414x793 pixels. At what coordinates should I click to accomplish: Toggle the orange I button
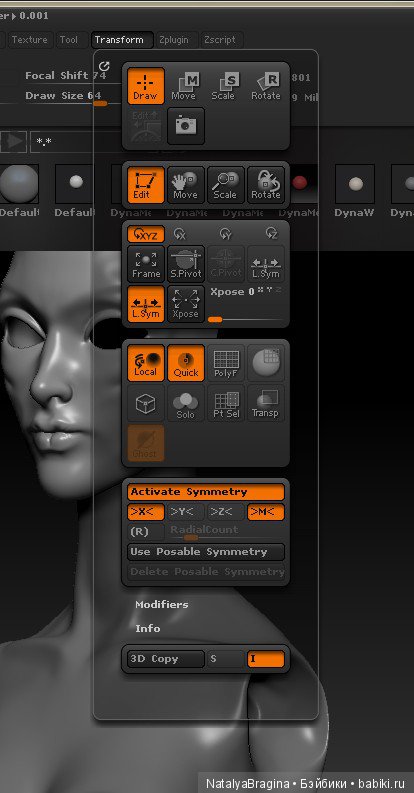[x=266, y=659]
